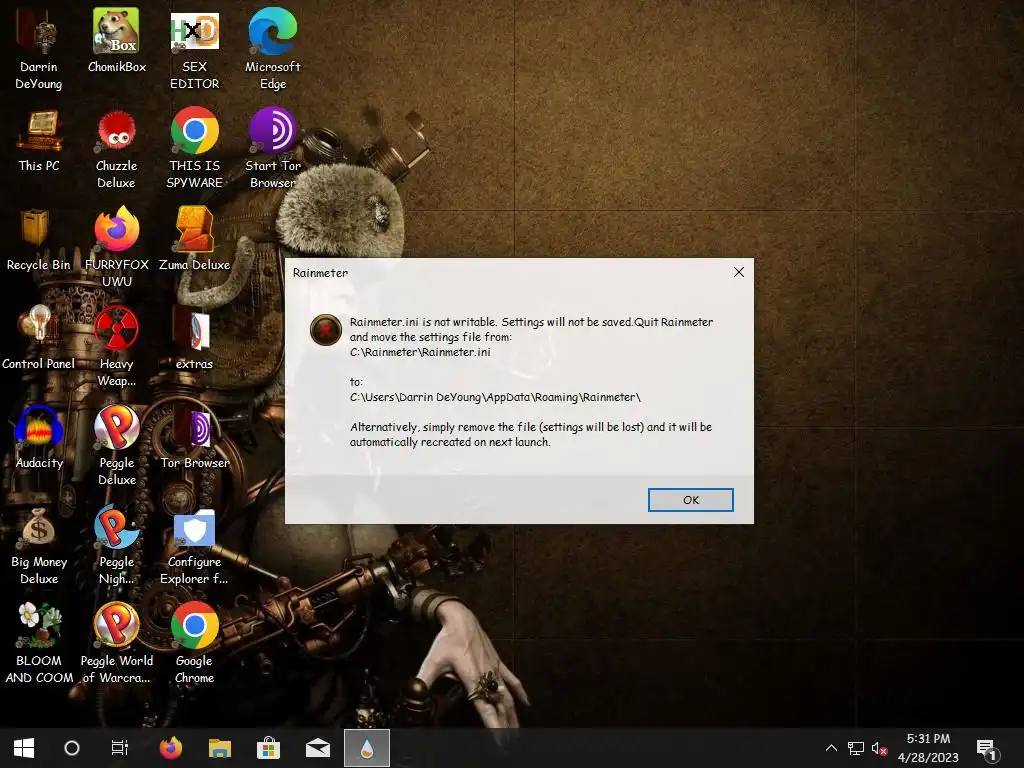Open the Tor Browser folder icon
The height and width of the screenshot is (768, 1024).
[x=195, y=438]
